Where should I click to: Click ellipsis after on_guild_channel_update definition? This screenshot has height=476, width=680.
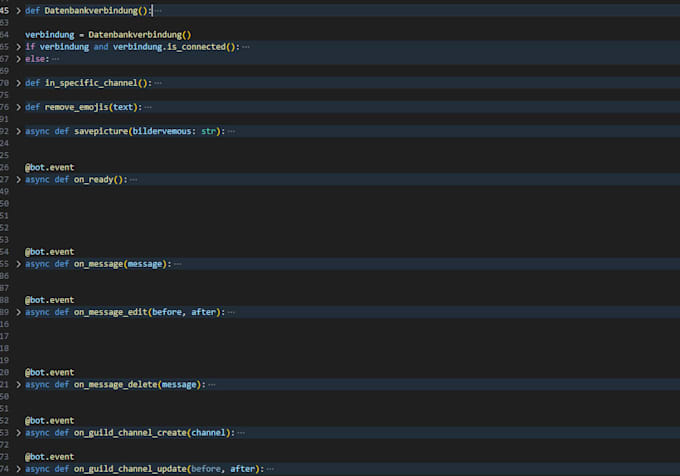271,469
